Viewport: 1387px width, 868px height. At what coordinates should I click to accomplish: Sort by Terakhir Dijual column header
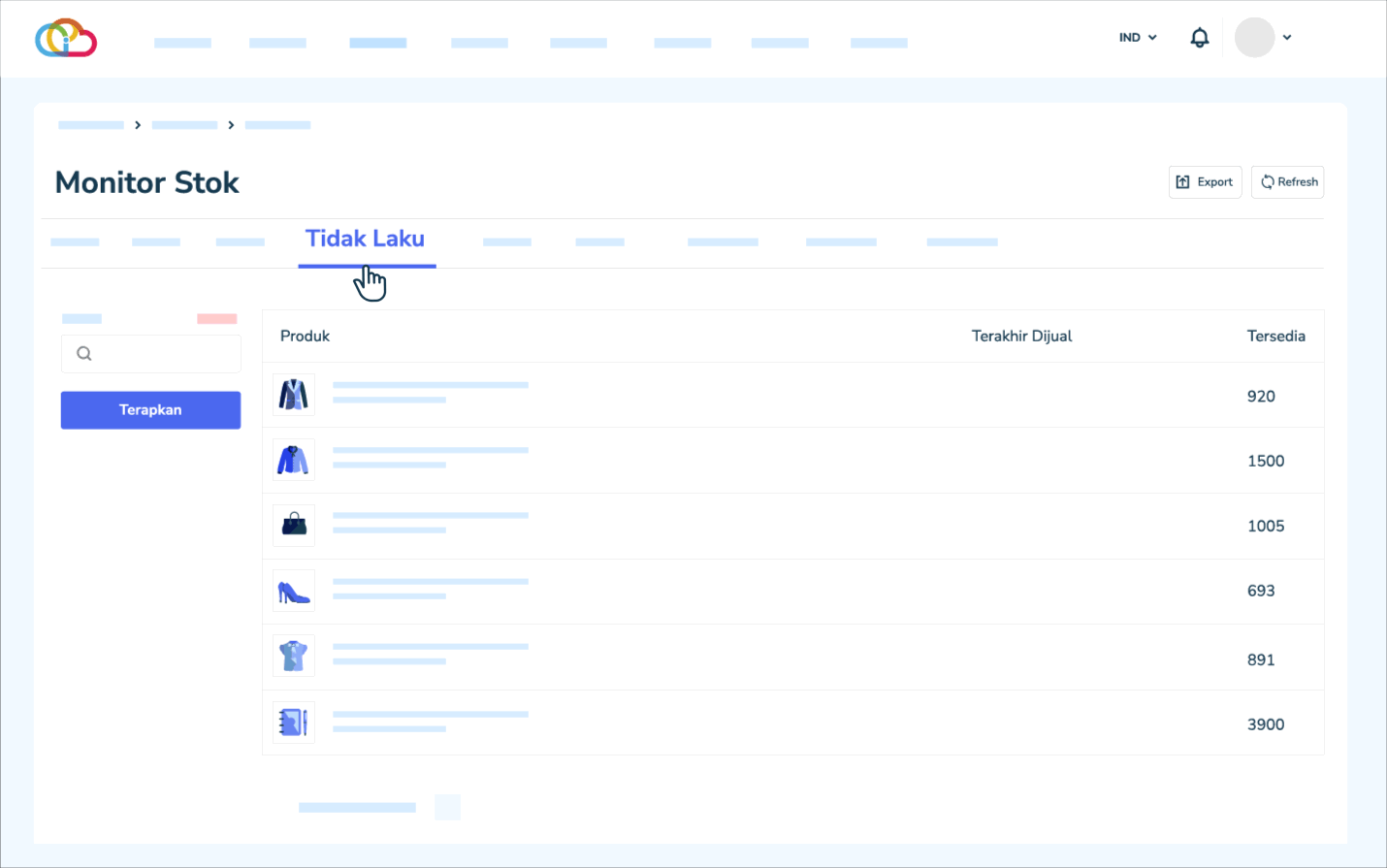(x=1021, y=337)
